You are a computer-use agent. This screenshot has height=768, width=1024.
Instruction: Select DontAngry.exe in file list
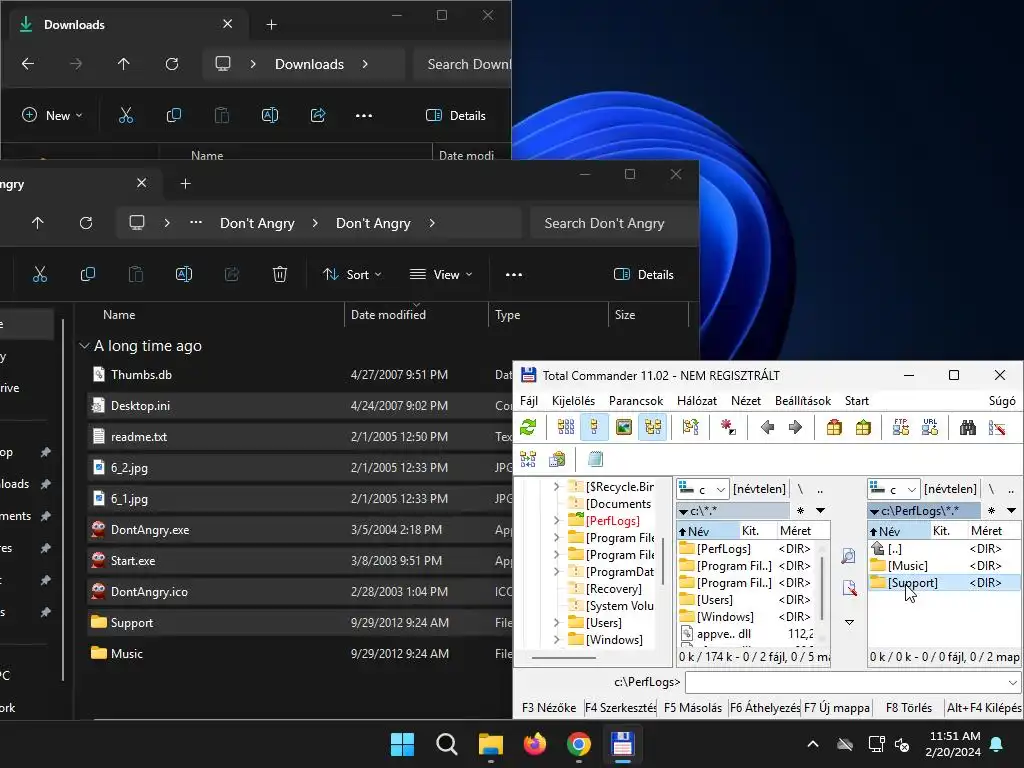point(150,530)
